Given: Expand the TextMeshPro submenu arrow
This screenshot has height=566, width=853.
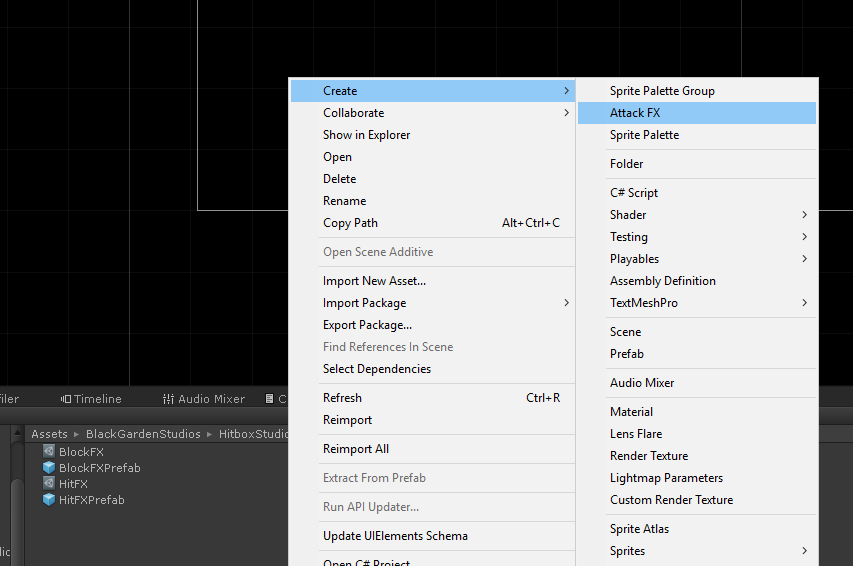Looking at the screenshot, I should (x=805, y=303).
